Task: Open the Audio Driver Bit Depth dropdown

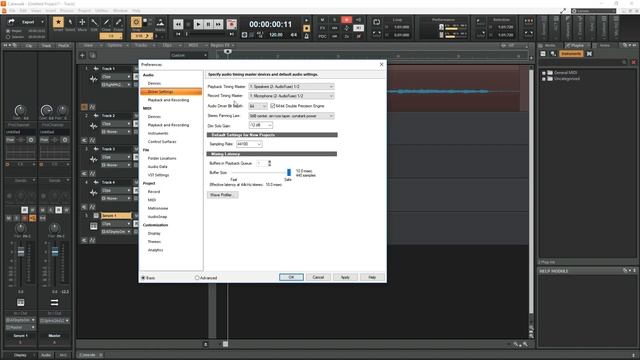Action: pos(258,106)
